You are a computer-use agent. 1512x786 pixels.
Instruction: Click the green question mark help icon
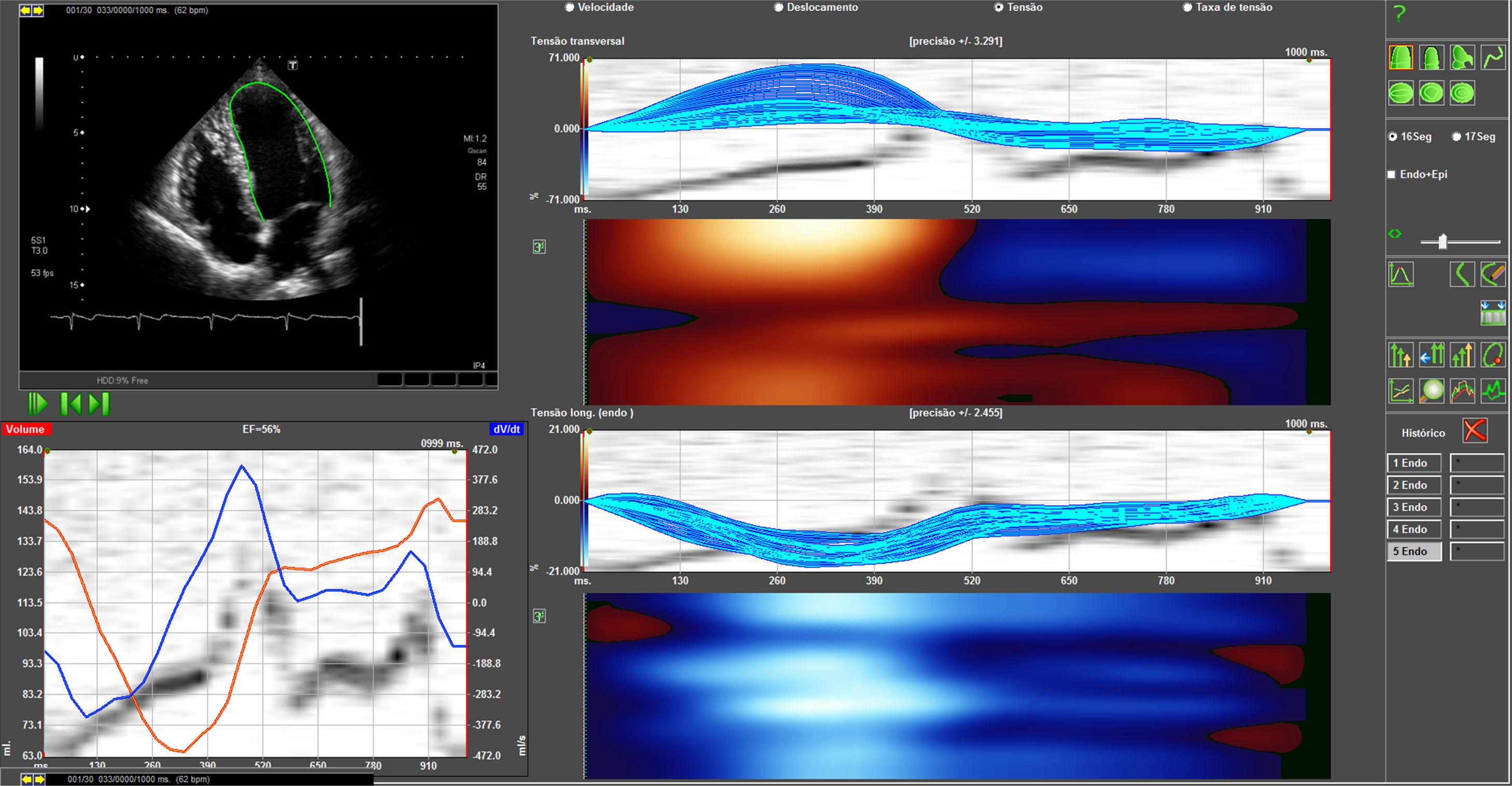coord(1400,13)
